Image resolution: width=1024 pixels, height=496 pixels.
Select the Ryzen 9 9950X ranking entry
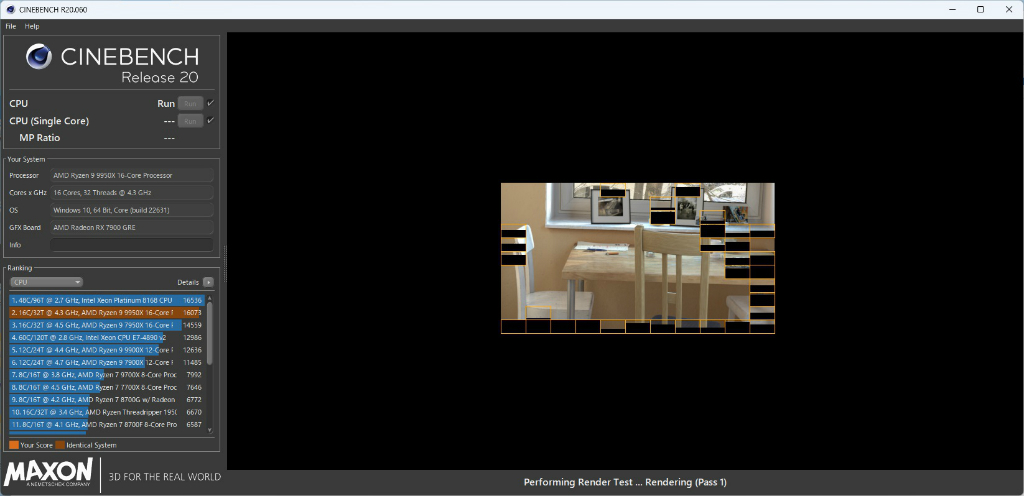pos(106,313)
